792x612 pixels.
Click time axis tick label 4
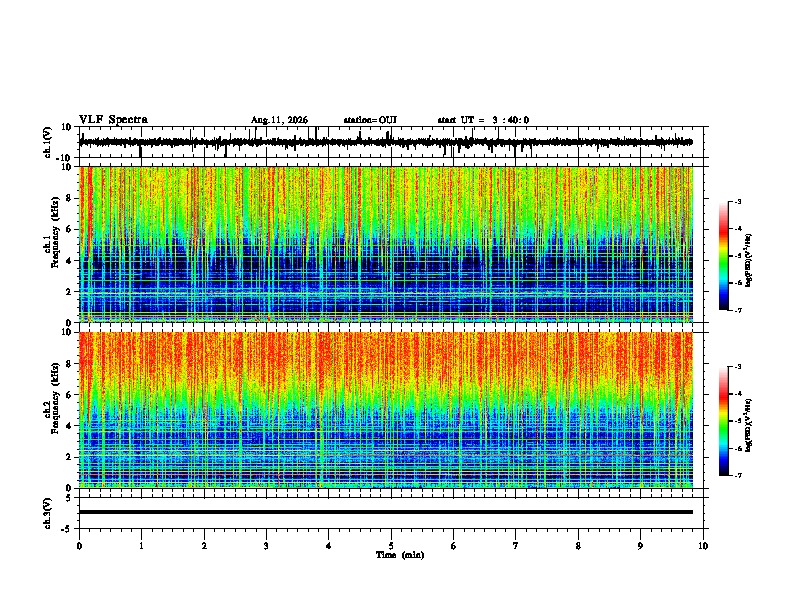tap(329, 546)
